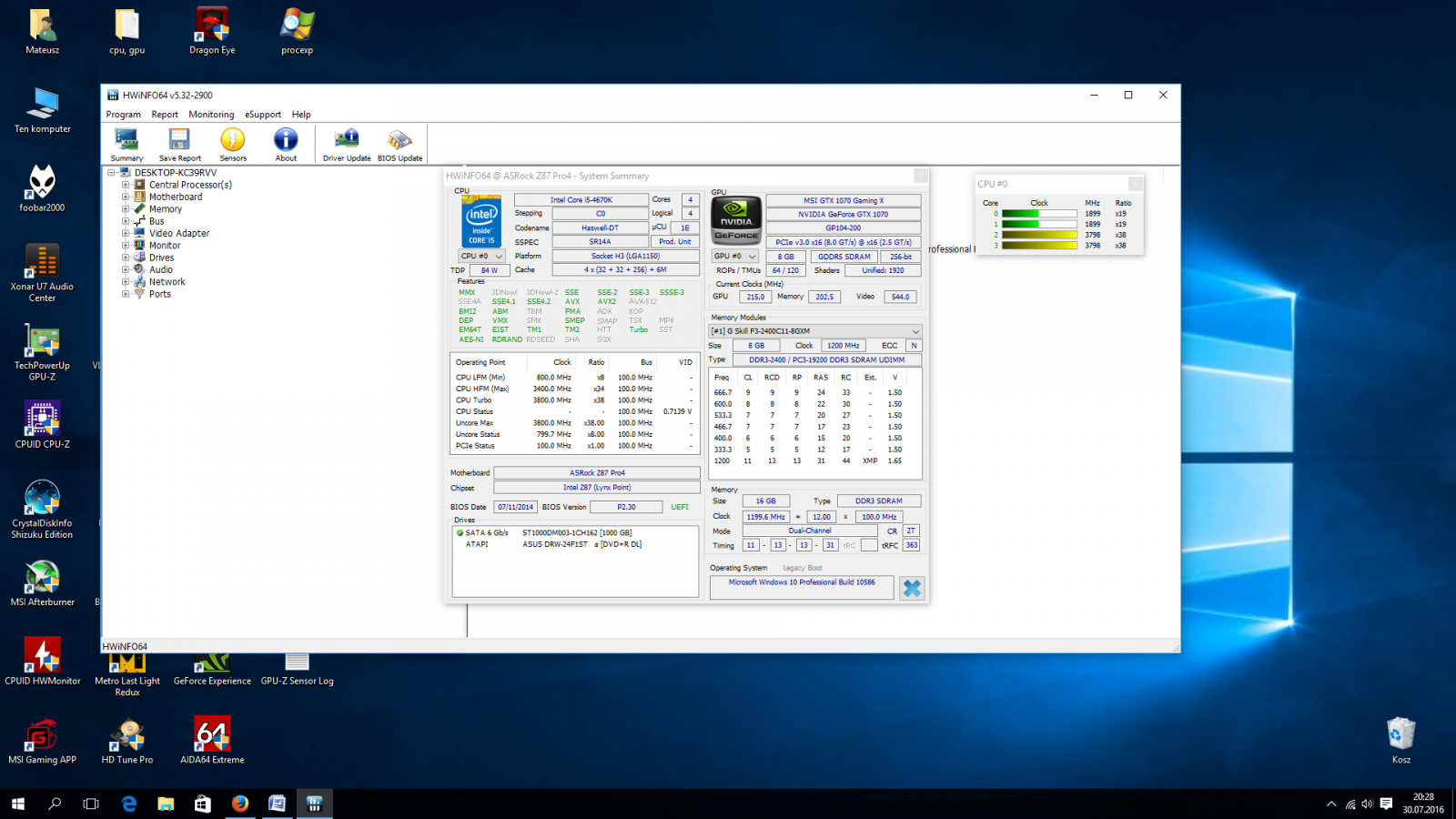Open the Program menu
This screenshot has width=1456, height=819.
(x=123, y=115)
